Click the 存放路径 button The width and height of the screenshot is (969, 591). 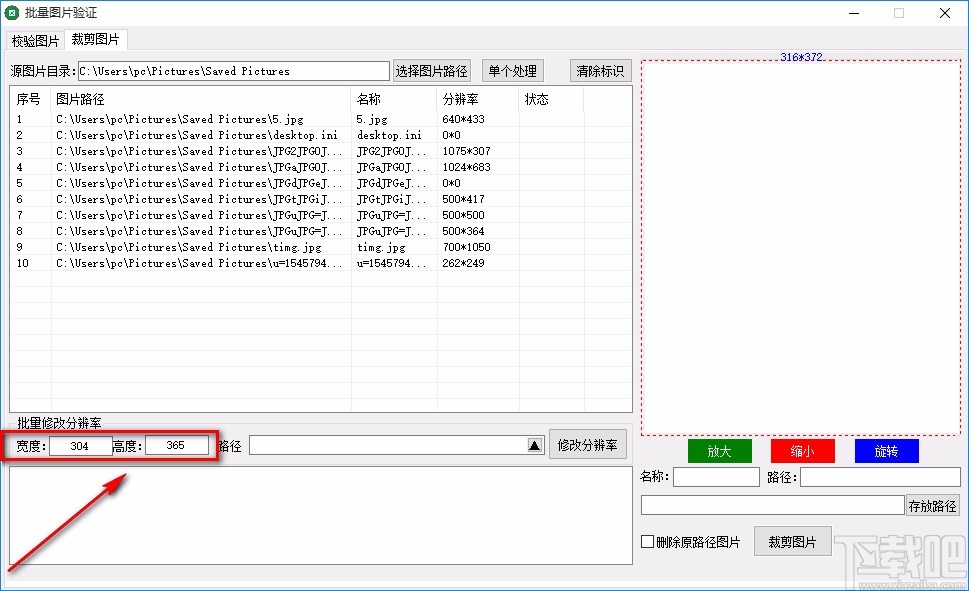(x=933, y=506)
